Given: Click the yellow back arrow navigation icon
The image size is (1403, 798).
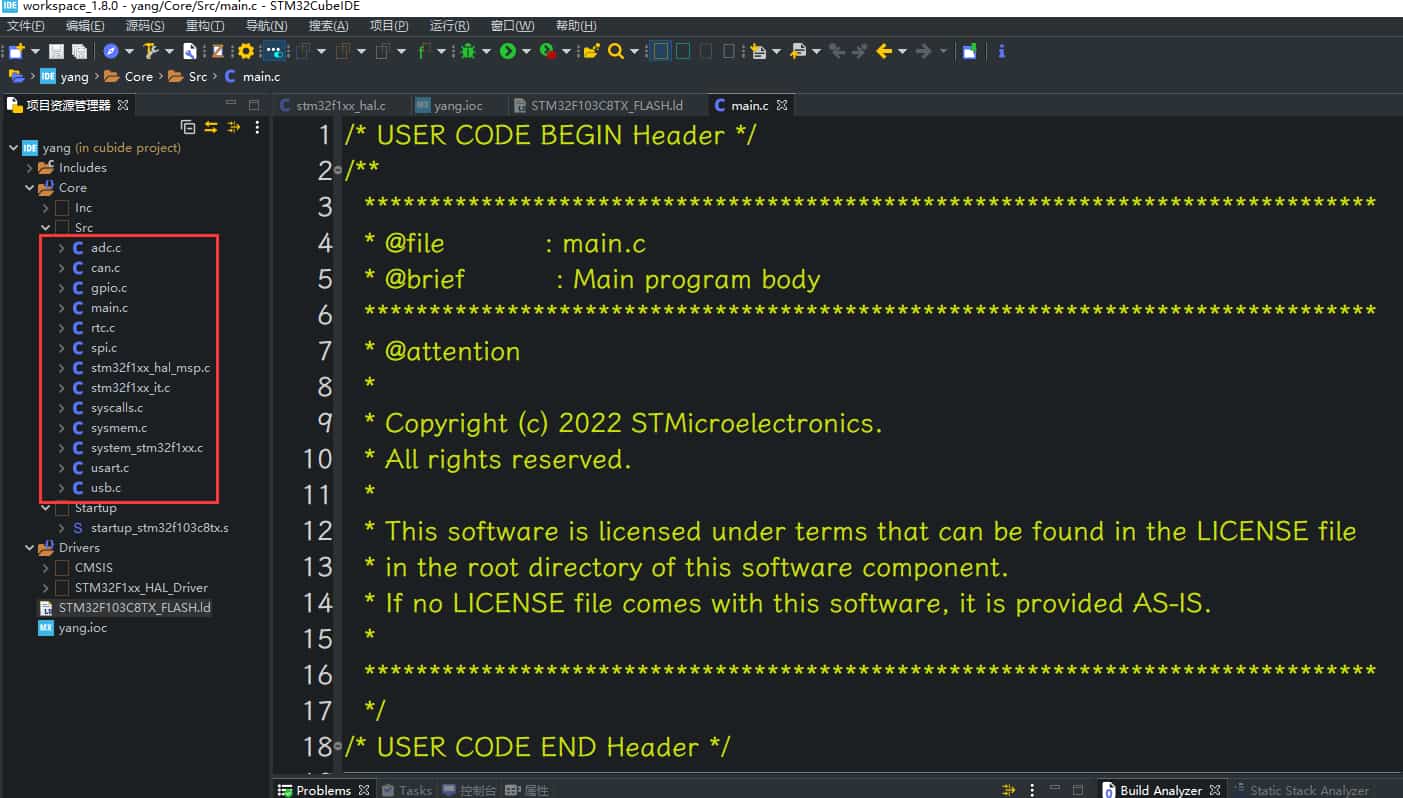Looking at the screenshot, I should tap(883, 51).
